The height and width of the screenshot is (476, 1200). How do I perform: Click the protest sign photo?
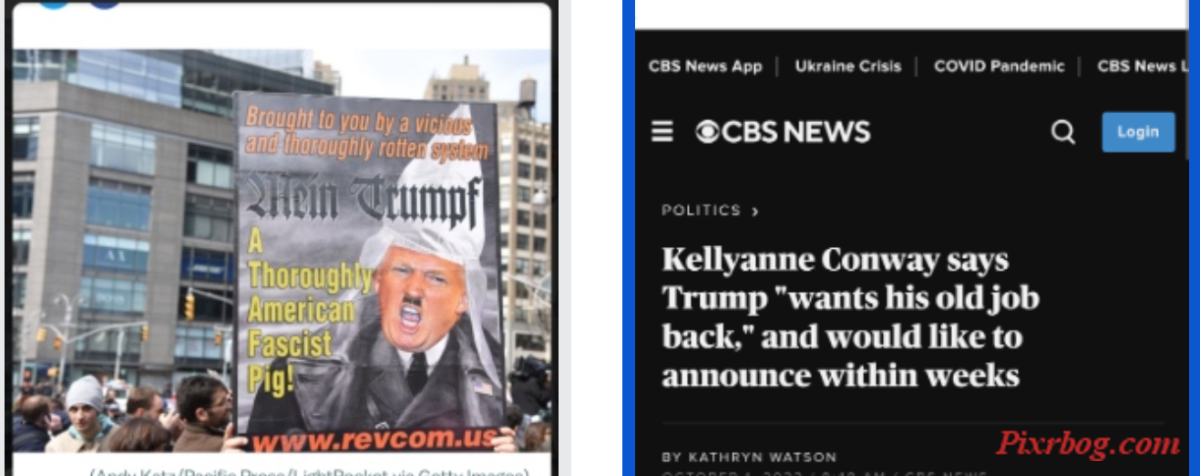point(281,250)
